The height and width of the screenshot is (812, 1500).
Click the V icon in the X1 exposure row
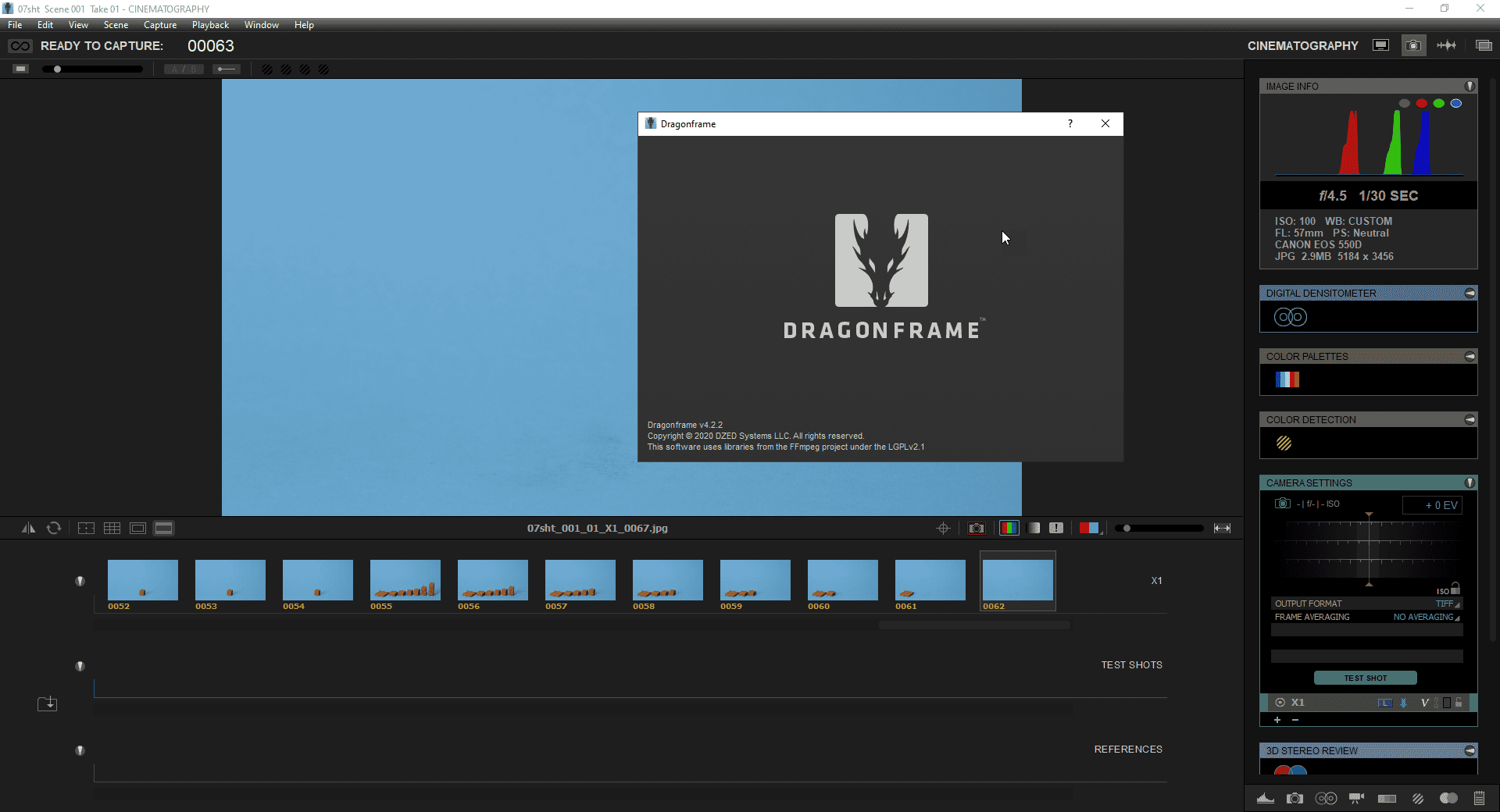click(x=1424, y=703)
